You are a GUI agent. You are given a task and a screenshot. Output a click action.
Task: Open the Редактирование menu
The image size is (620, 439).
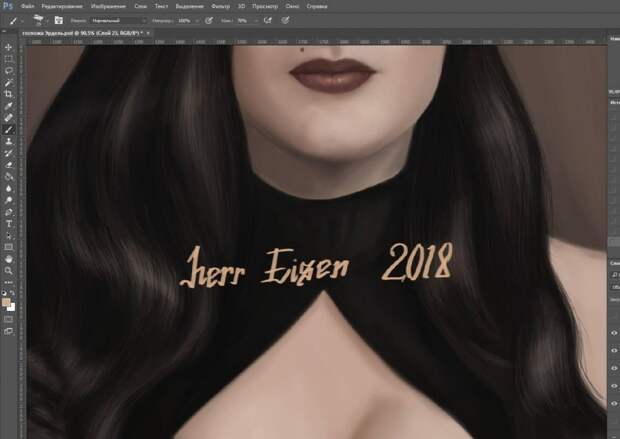(62, 6)
